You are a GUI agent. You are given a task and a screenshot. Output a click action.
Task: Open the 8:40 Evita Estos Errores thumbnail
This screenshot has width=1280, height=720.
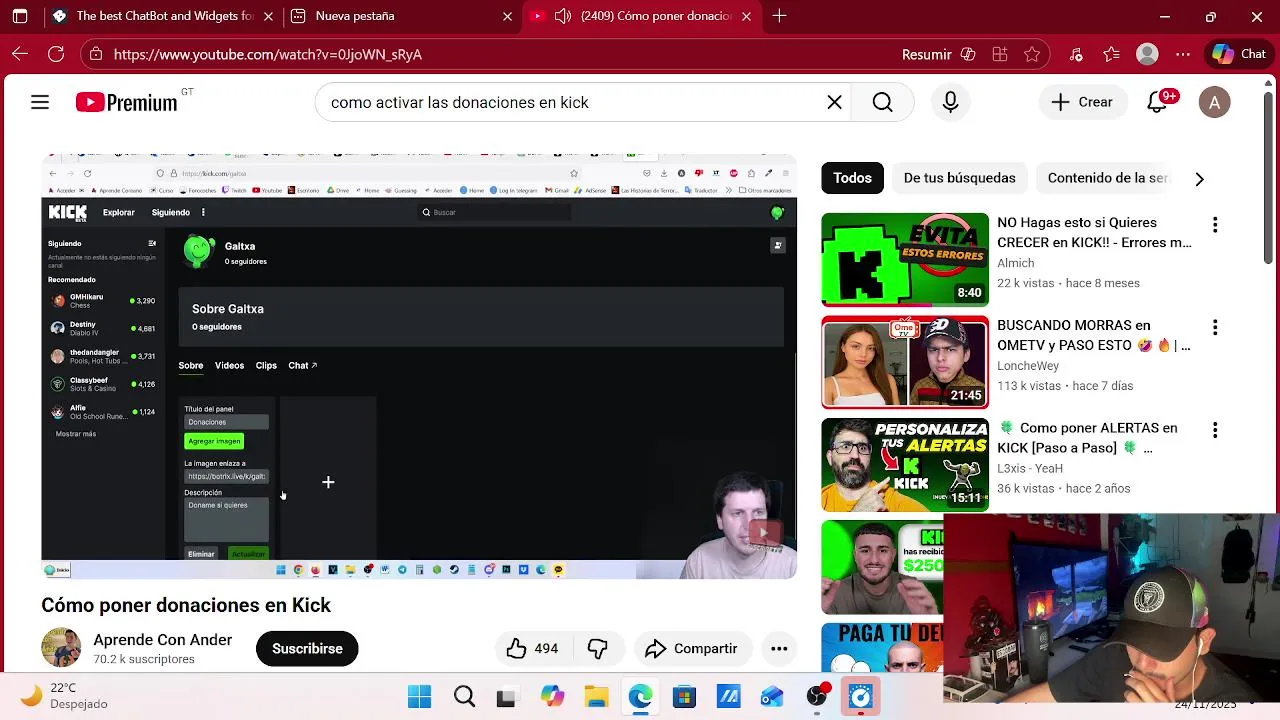[905, 260]
